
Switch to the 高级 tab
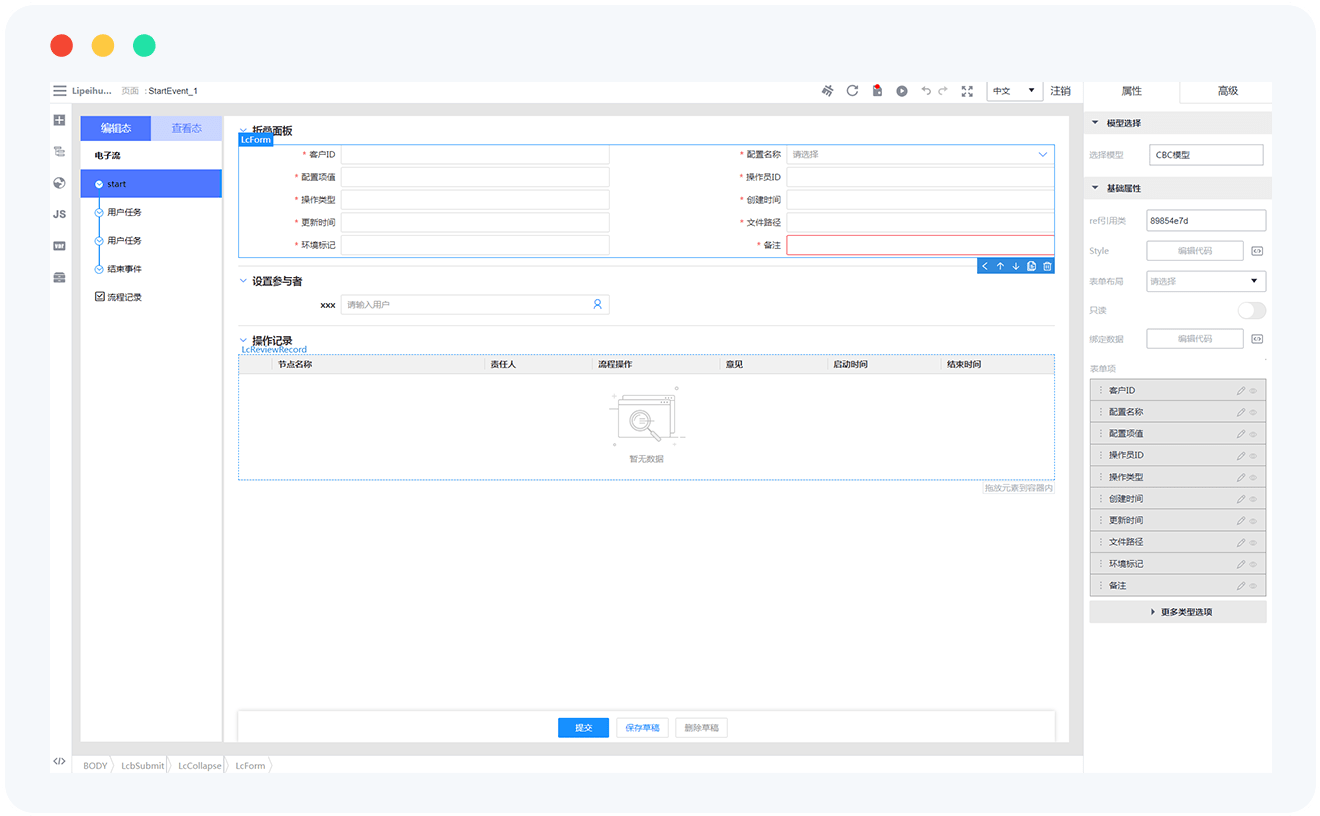(x=1227, y=91)
